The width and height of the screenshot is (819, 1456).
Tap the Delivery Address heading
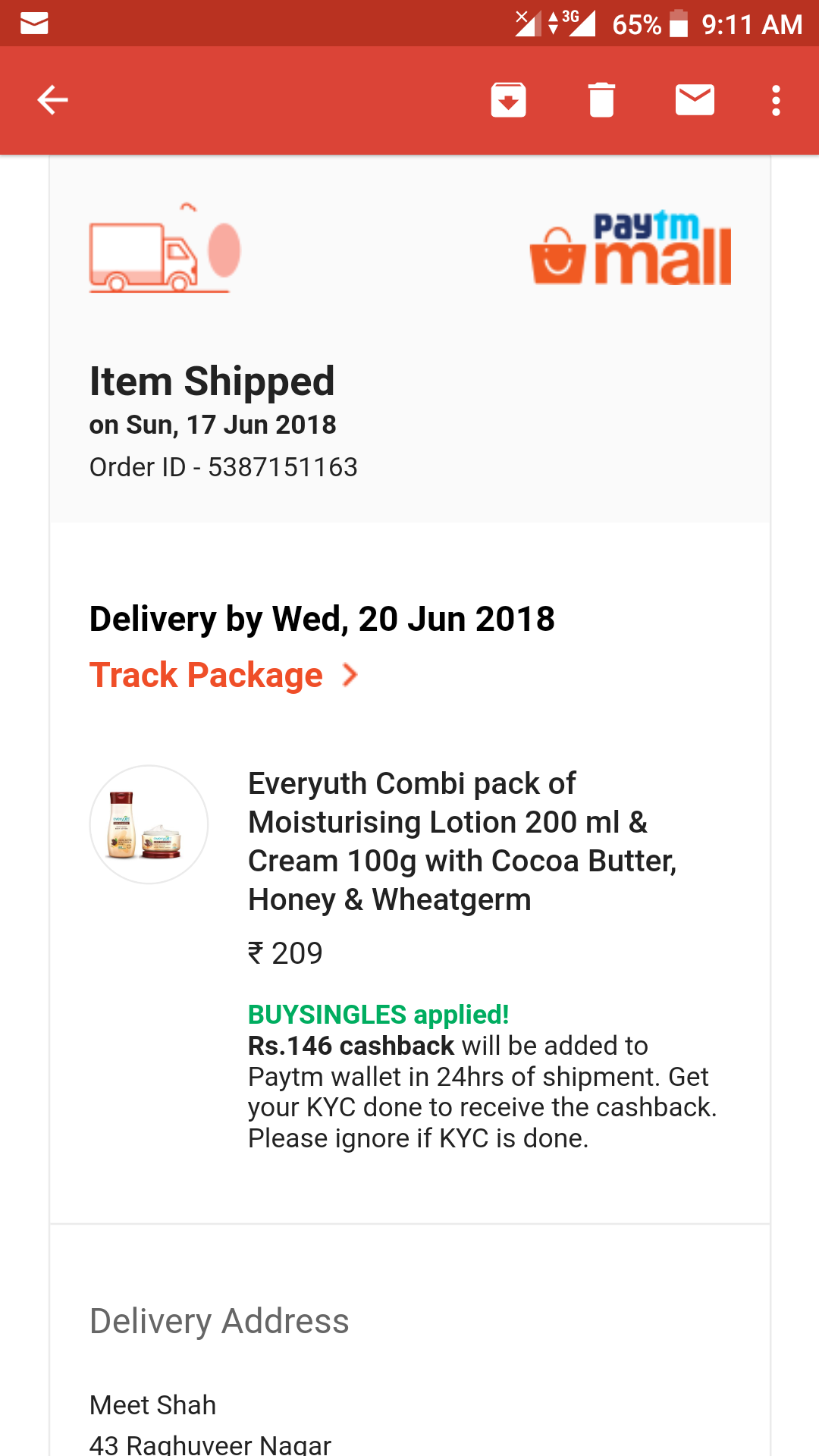point(219,1321)
